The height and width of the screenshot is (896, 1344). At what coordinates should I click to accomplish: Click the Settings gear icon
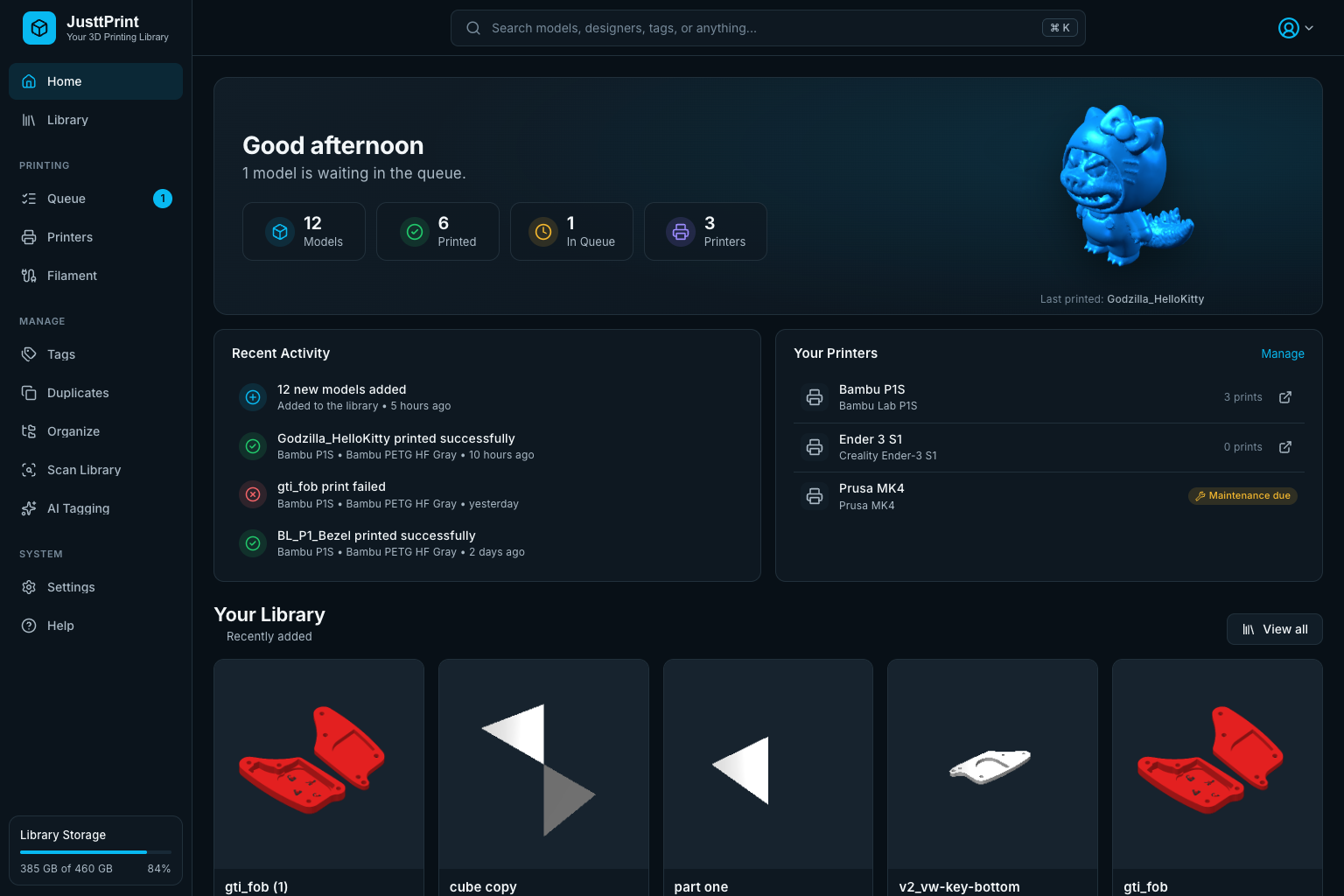pos(29,587)
